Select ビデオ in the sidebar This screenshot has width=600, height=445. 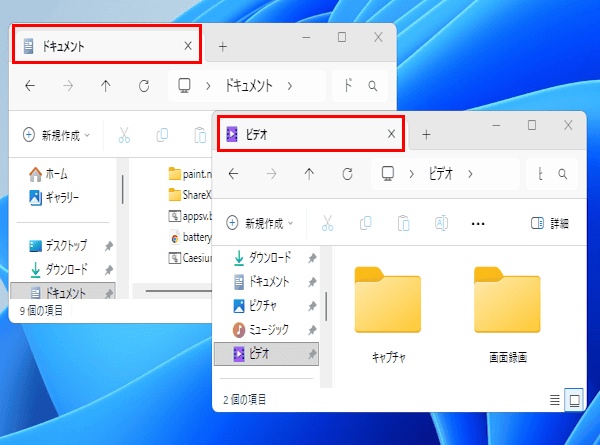coord(266,354)
